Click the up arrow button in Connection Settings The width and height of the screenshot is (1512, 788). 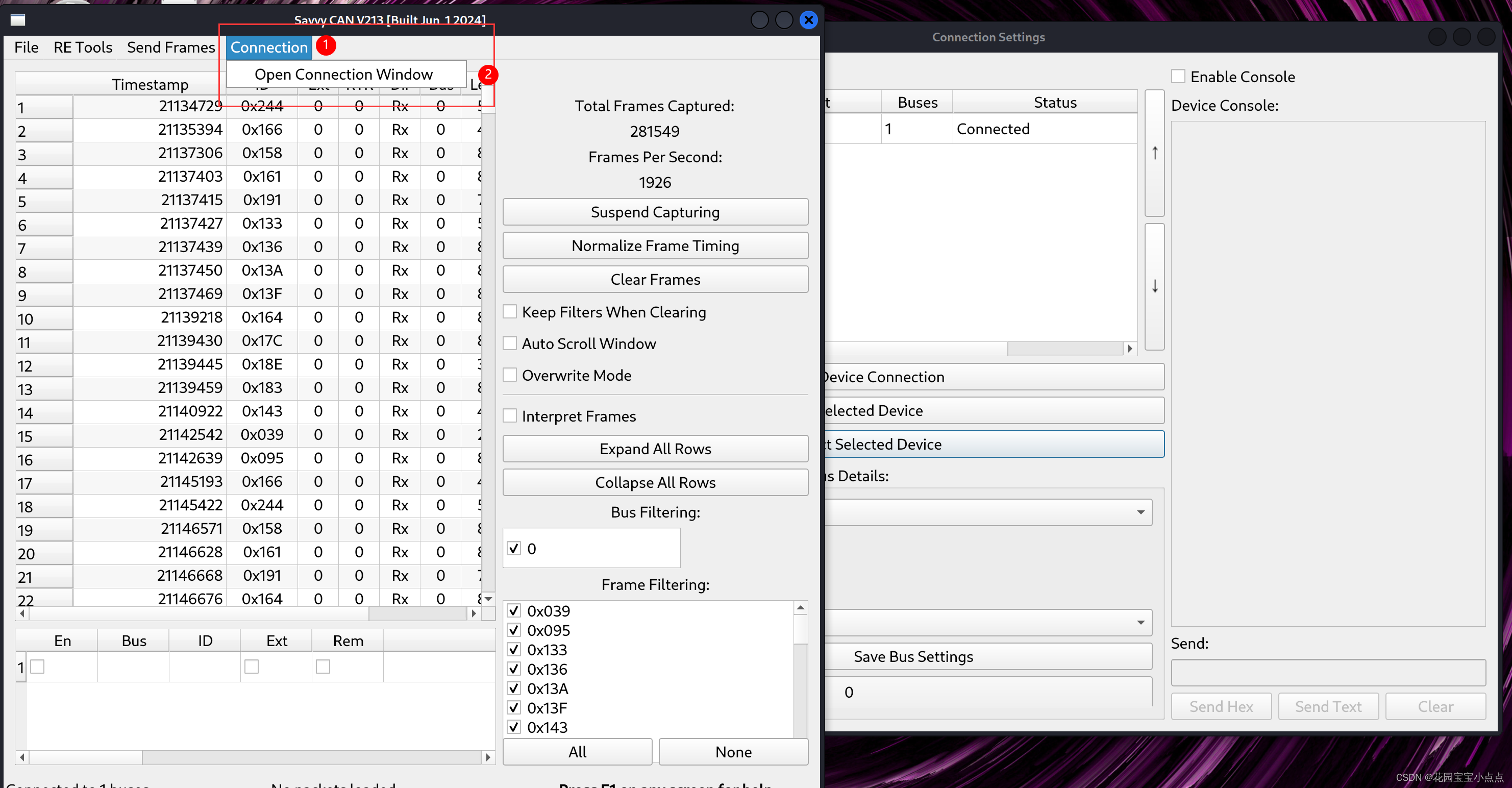(x=1154, y=153)
